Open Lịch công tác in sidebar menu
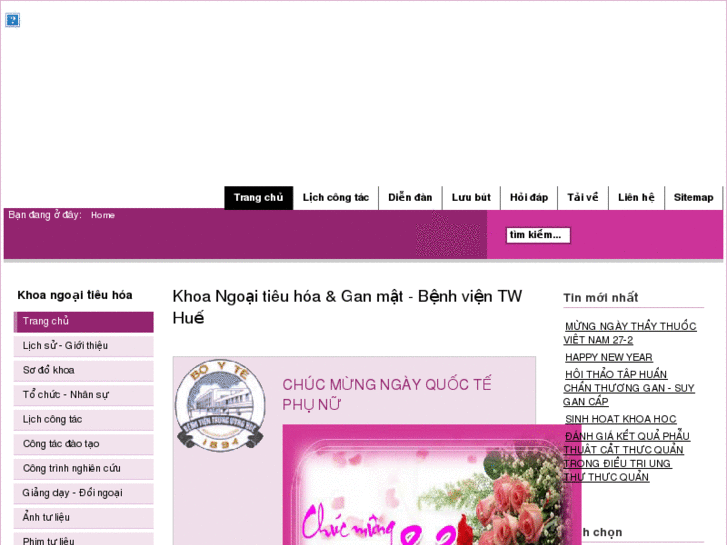The height and width of the screenshot is (545, 727). tap(83, 420)
